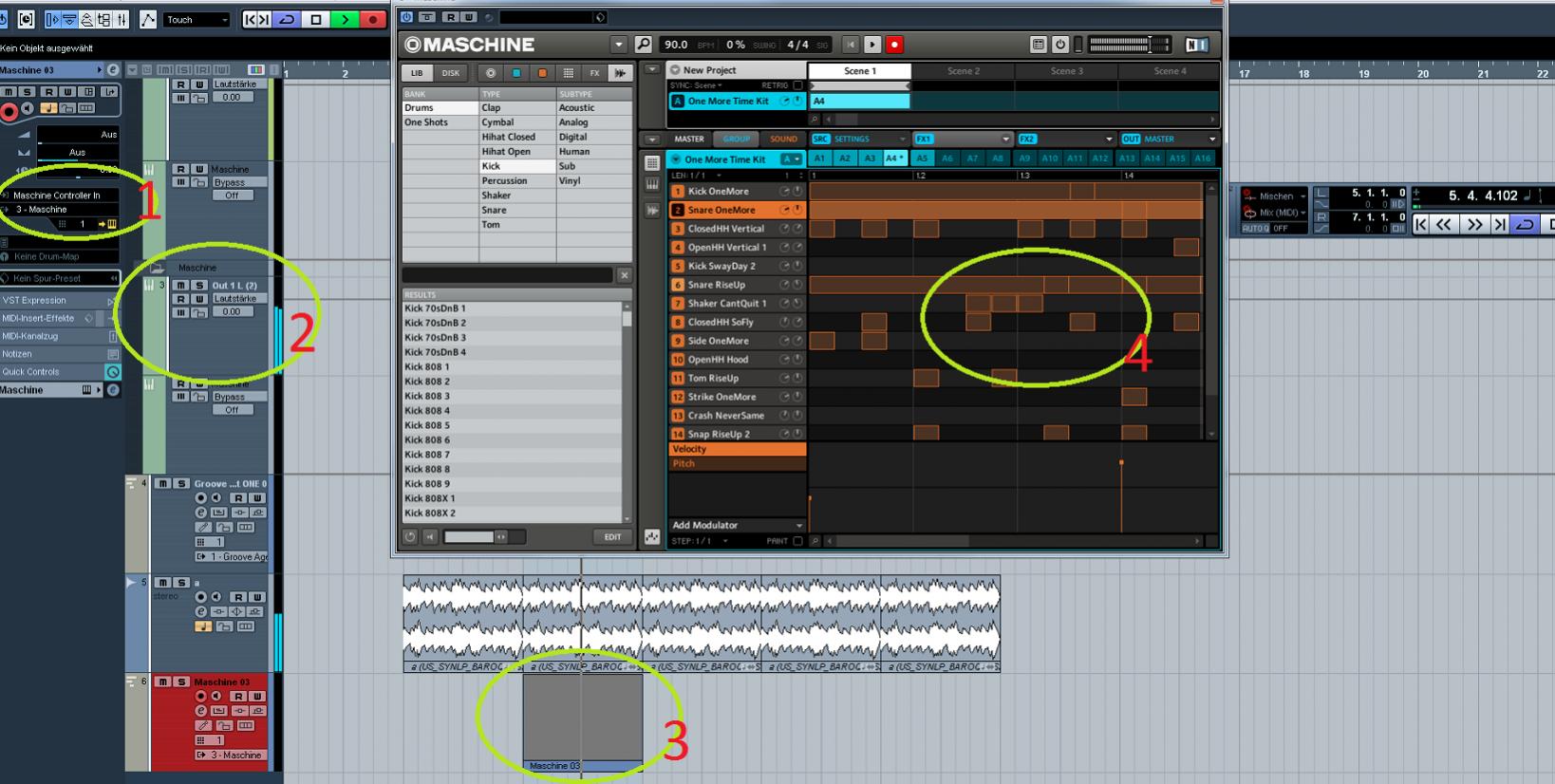Click the browser prehear speaker icon

(430, 537)
